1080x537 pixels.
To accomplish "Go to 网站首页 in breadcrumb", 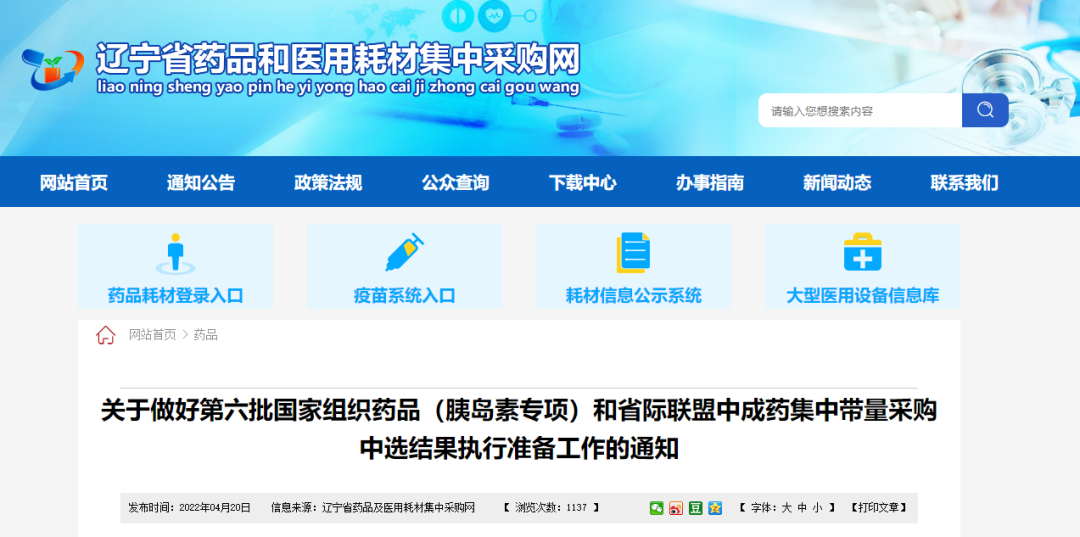I will click(x=152, y=335).
